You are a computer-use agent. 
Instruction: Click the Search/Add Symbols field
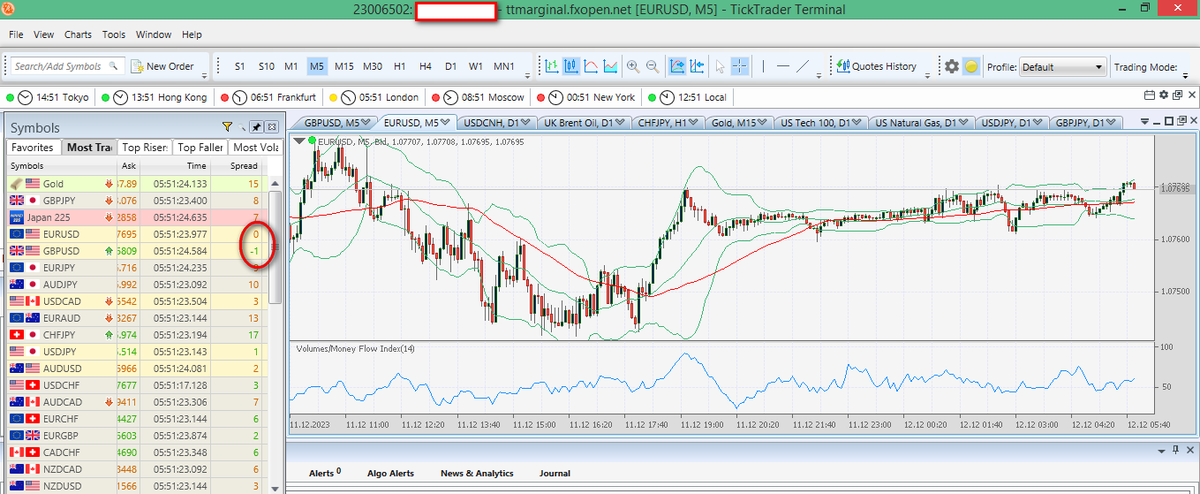click(x=67, y=66)
